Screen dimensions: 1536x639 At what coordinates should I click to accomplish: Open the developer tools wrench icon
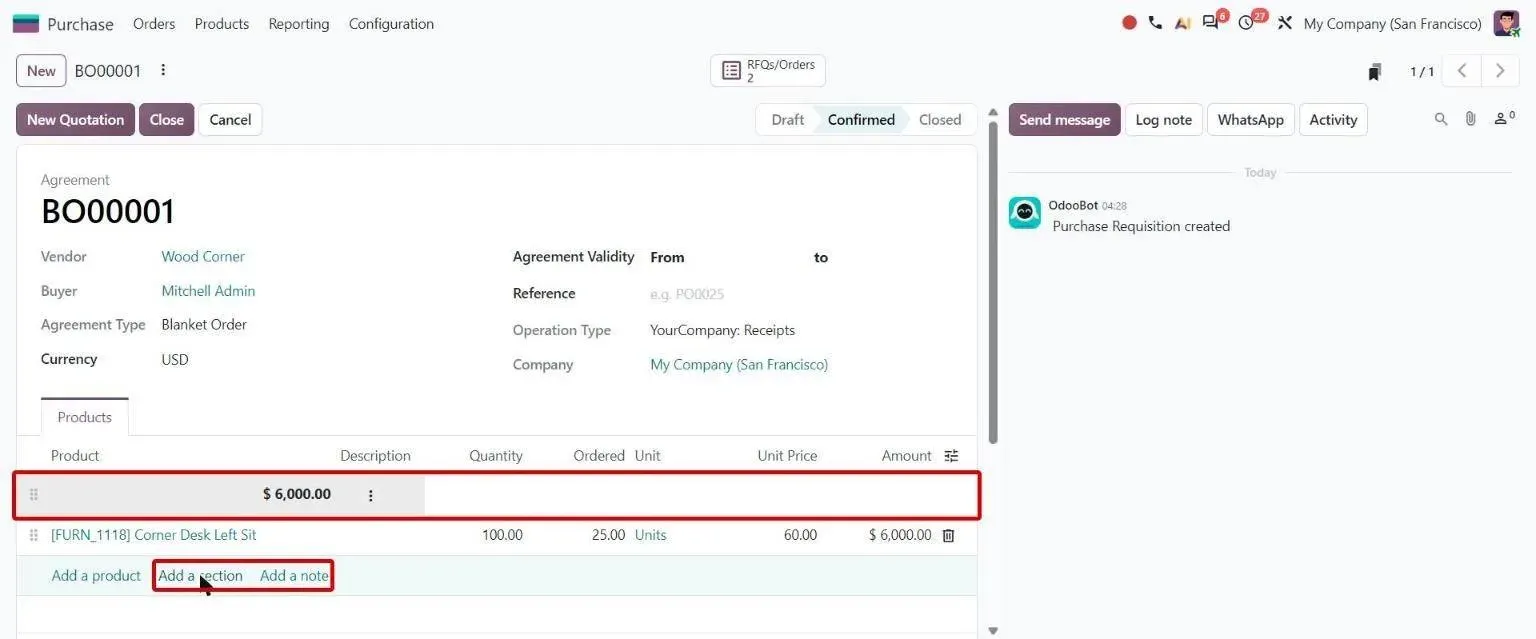point(1285,23)
